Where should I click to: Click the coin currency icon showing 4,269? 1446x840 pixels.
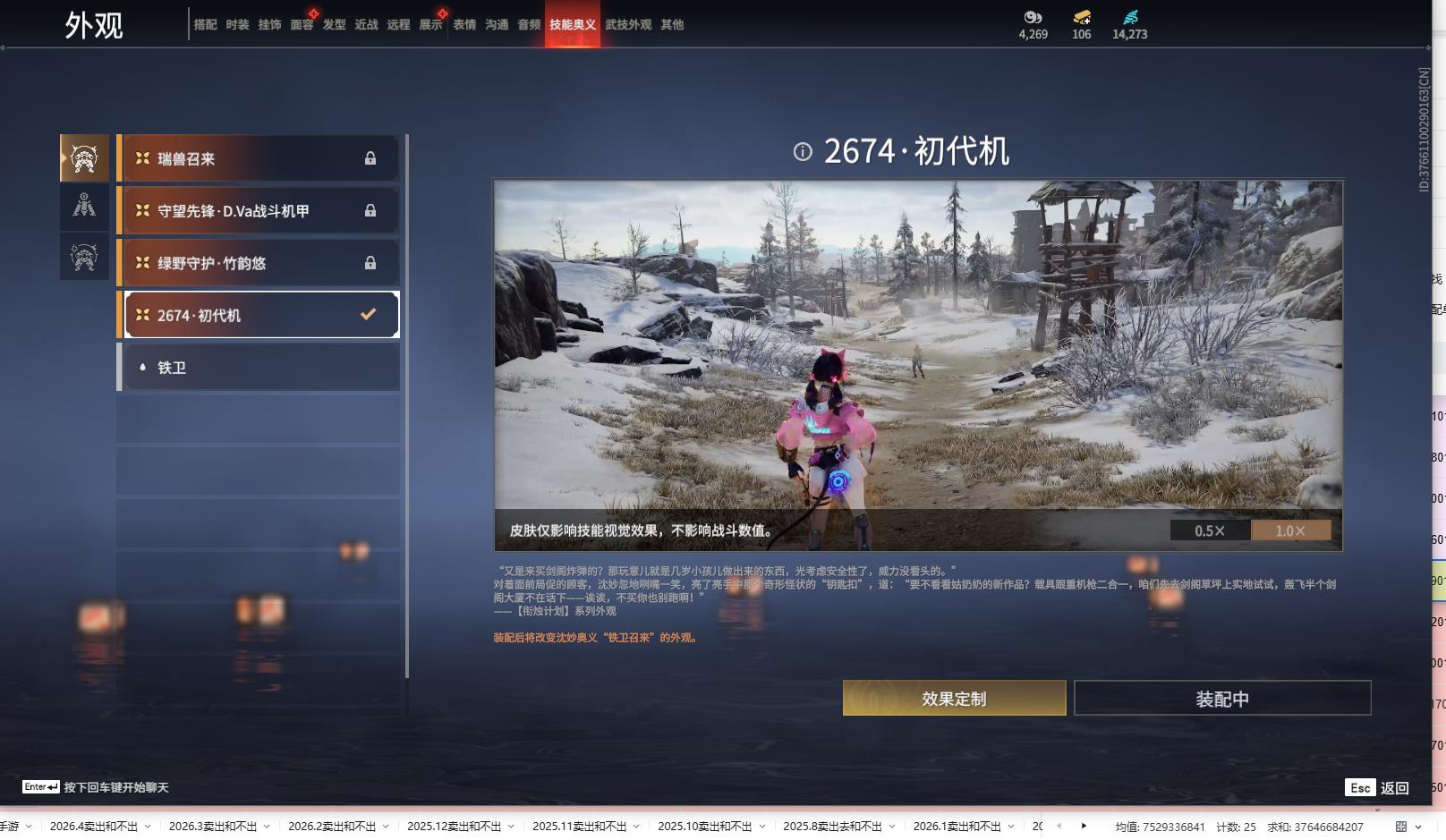point(1033,17)
